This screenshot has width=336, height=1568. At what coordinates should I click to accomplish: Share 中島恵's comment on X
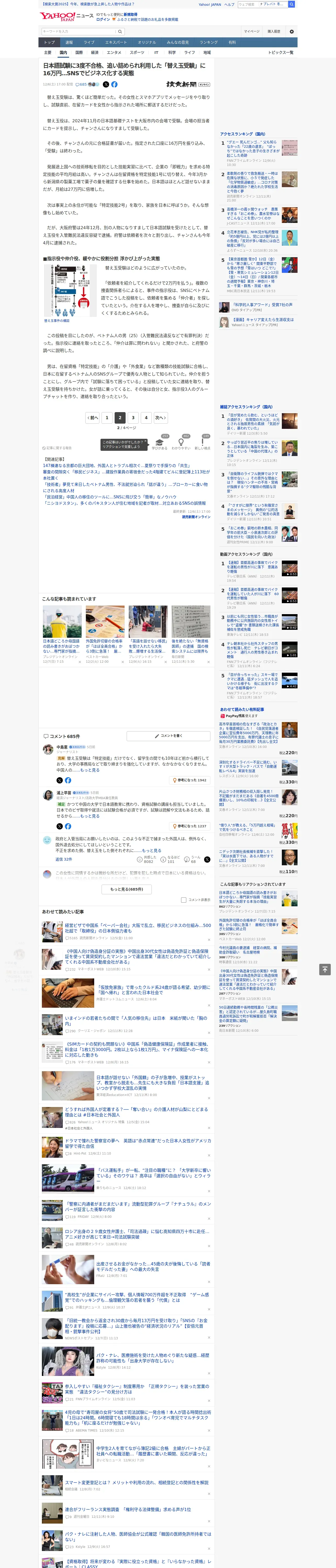(x=59, y=780)
